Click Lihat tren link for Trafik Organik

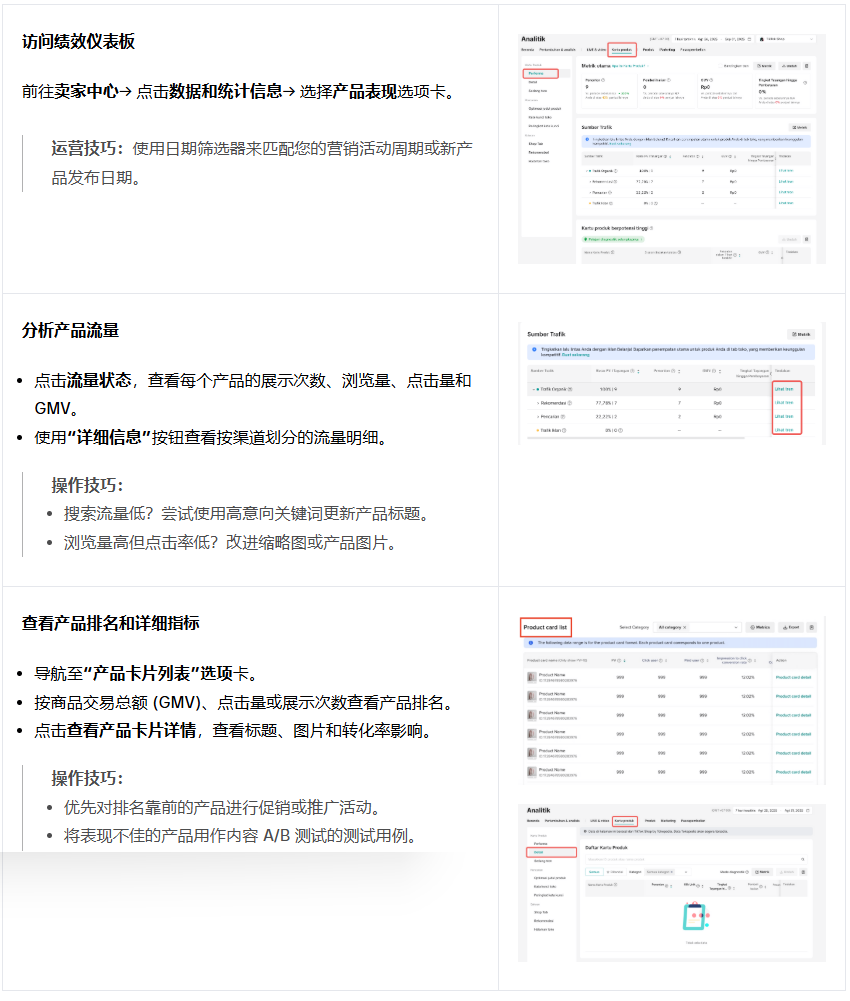tap(785, 389)
